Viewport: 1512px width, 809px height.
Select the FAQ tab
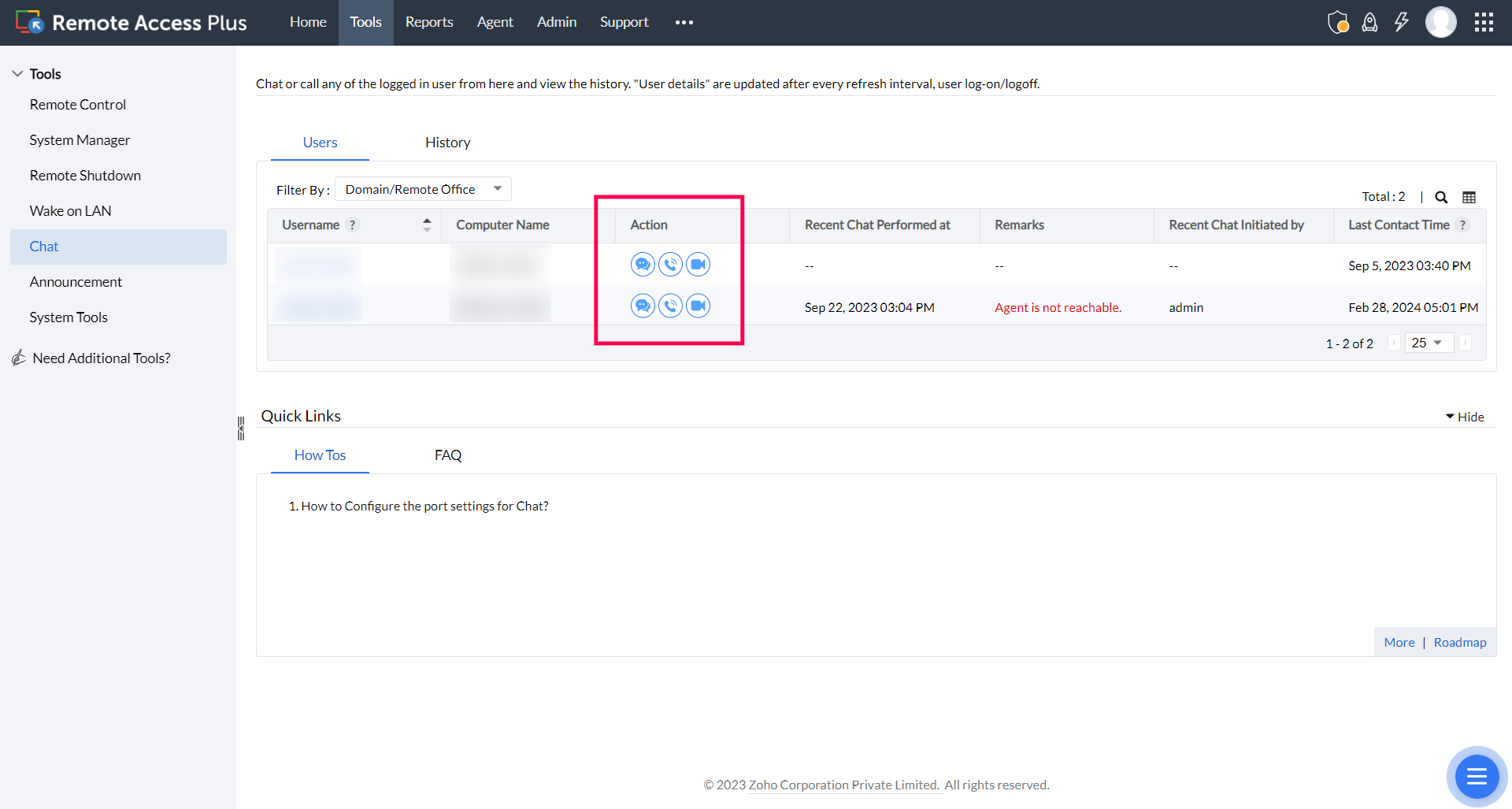point(448,455)
